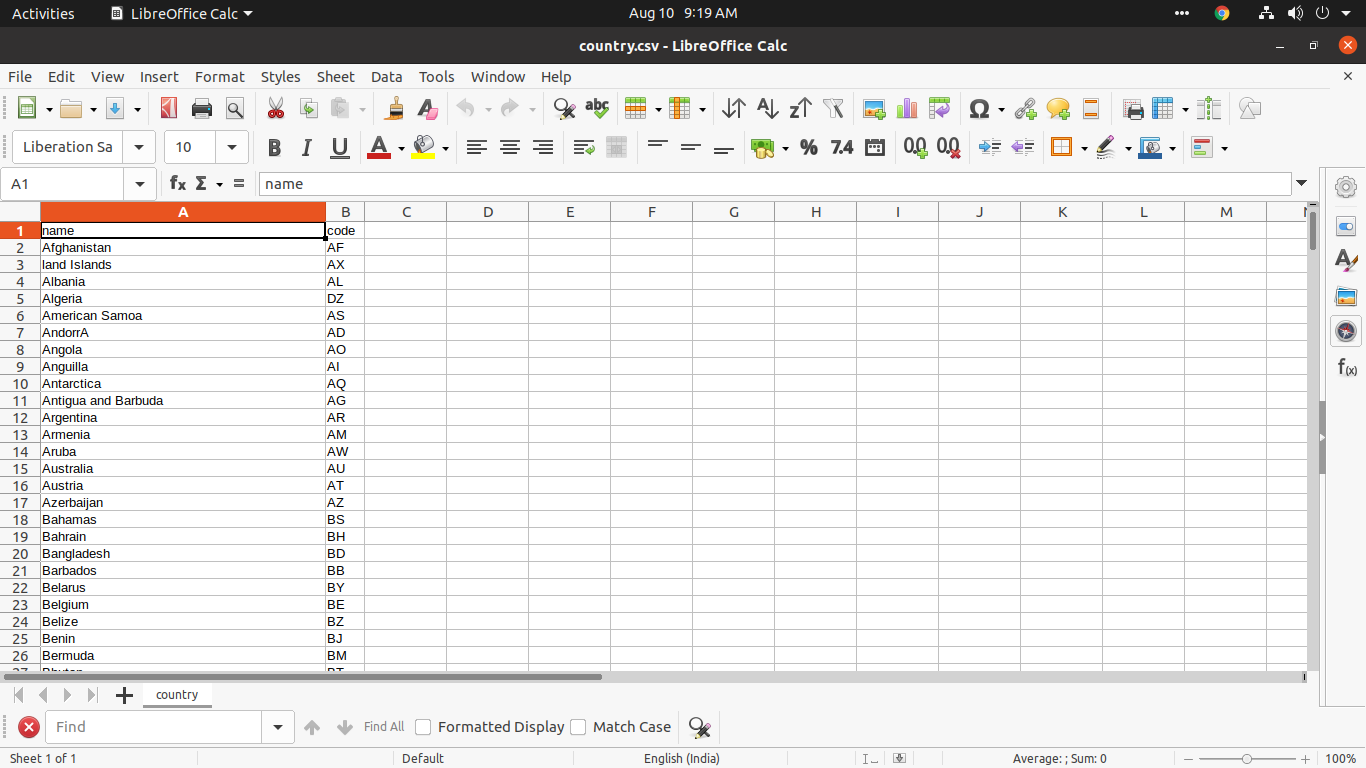1366x768 pixels.
Task: Open the font size dropdown list
Action: tap(232, 147)
